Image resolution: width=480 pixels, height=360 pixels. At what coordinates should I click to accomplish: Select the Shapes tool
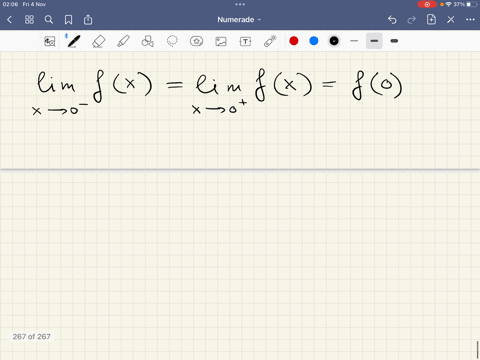point(148,41)
